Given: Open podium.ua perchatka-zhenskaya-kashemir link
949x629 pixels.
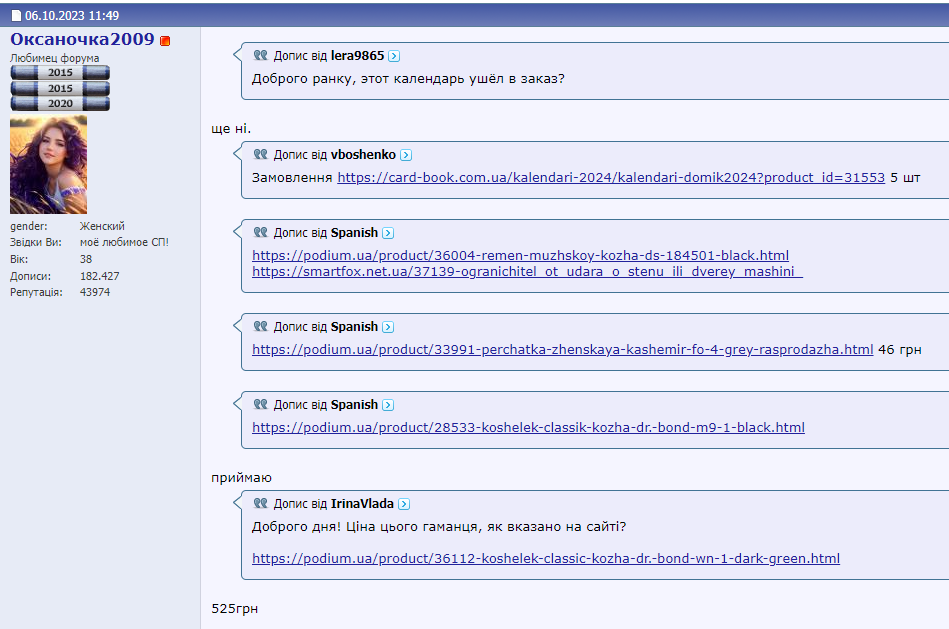Looking at the screenshot, I should (x=563, y=349).
